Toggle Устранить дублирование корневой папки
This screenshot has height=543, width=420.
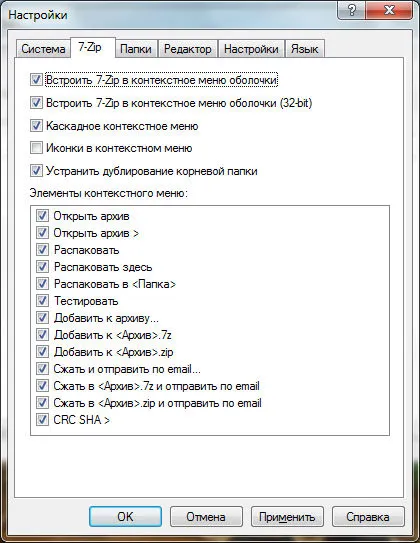36,171
